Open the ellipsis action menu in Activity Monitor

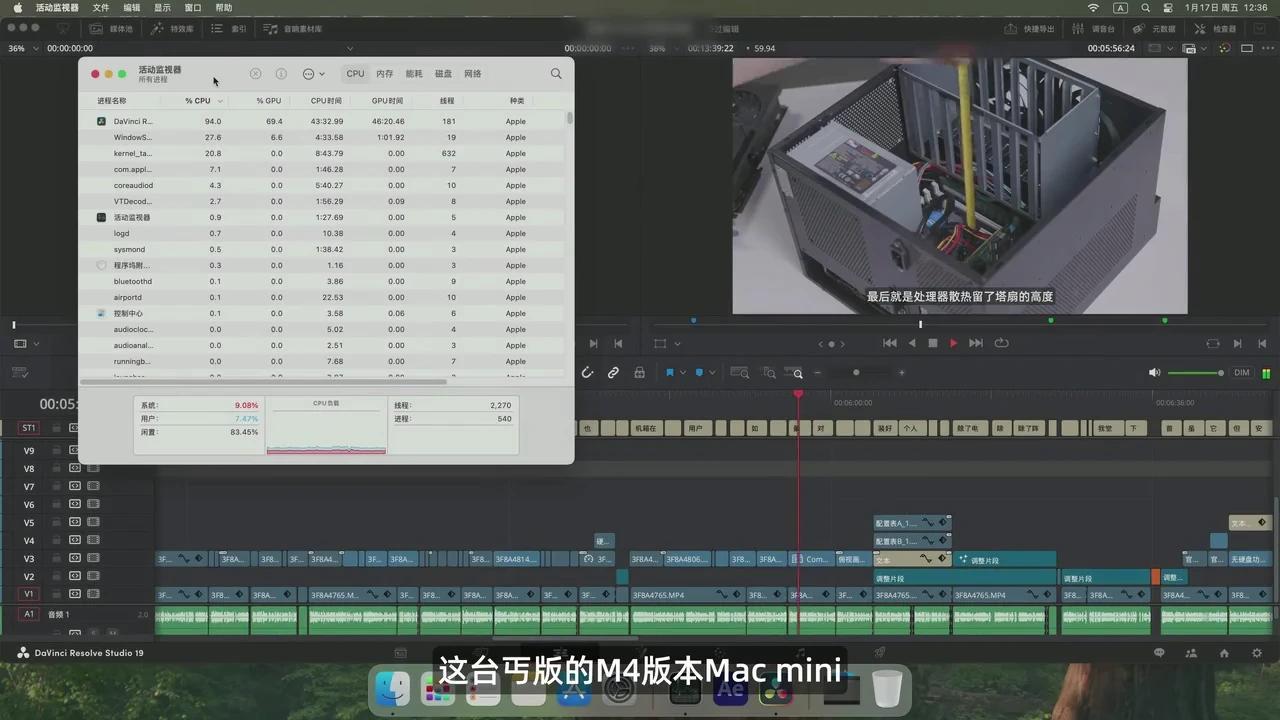(x=313, y=74)
